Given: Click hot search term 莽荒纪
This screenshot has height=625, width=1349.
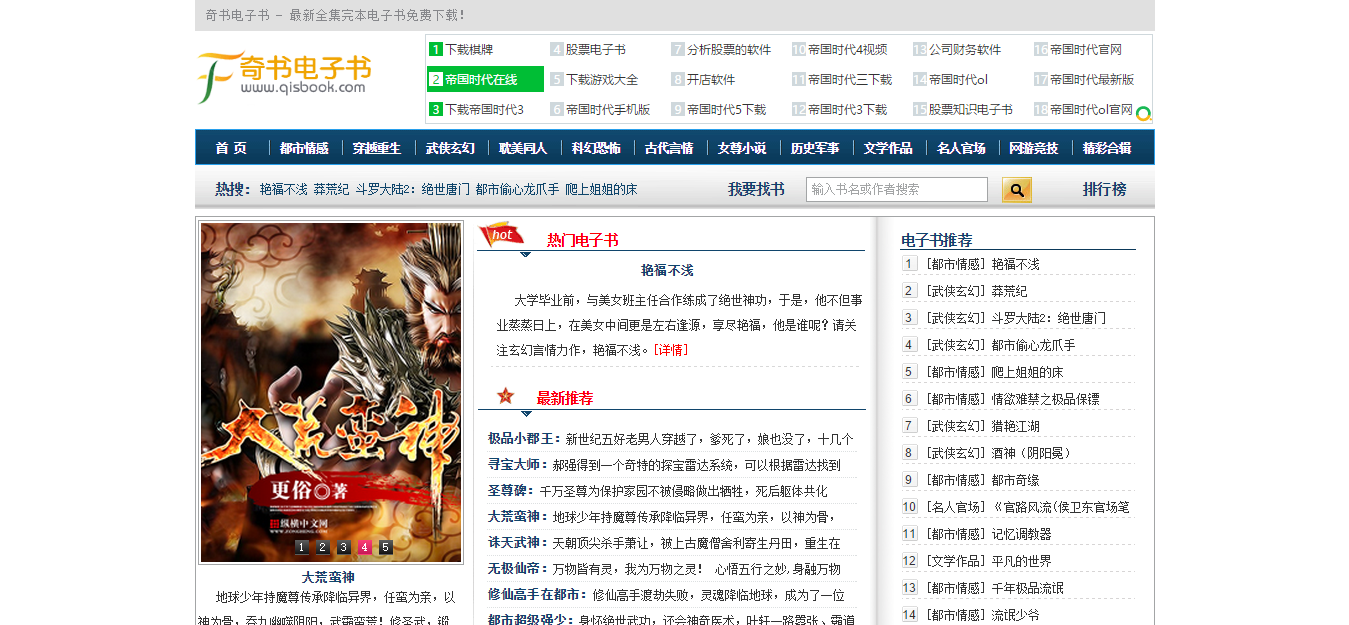Looking at the screenshot, I should point(331,189).
